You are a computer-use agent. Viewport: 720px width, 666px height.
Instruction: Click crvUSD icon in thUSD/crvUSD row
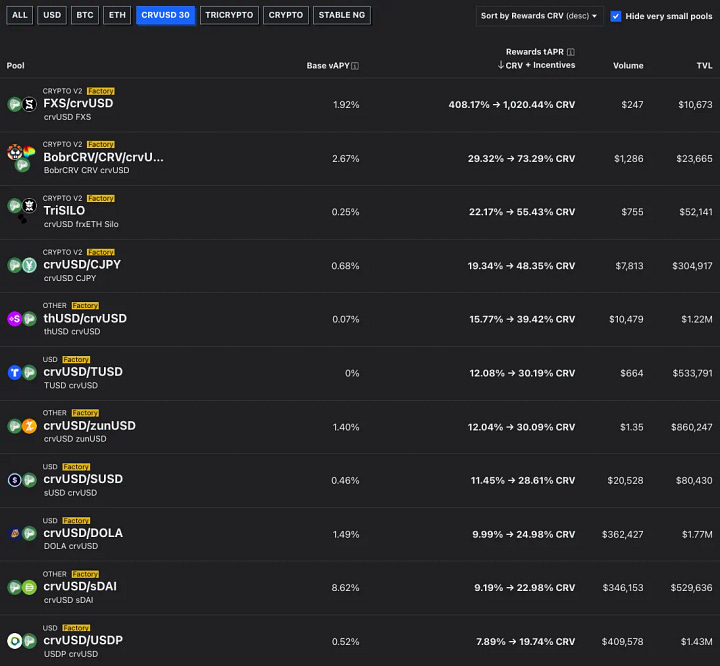click(x=29, y=319)
